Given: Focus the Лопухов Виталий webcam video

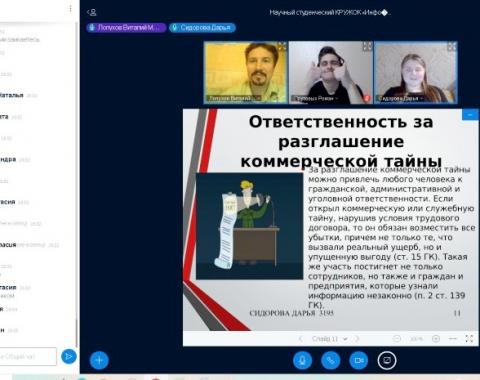Looking at the screenshot, I should click(x=246, y=73).
